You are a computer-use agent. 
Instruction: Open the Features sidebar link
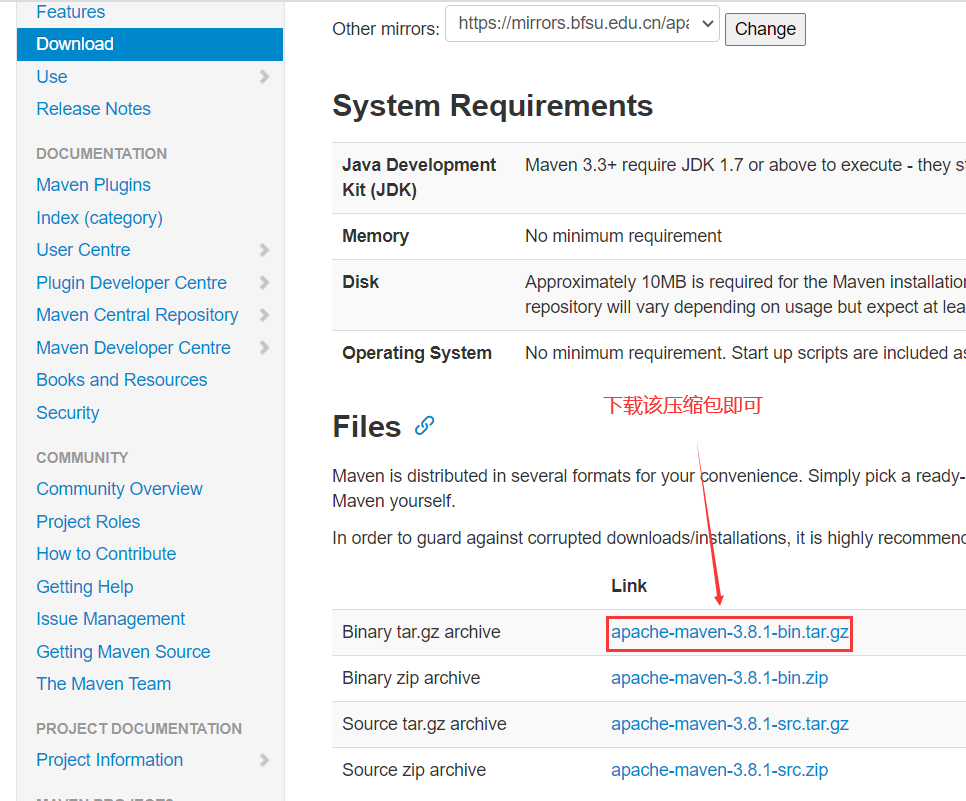[71, 12]
